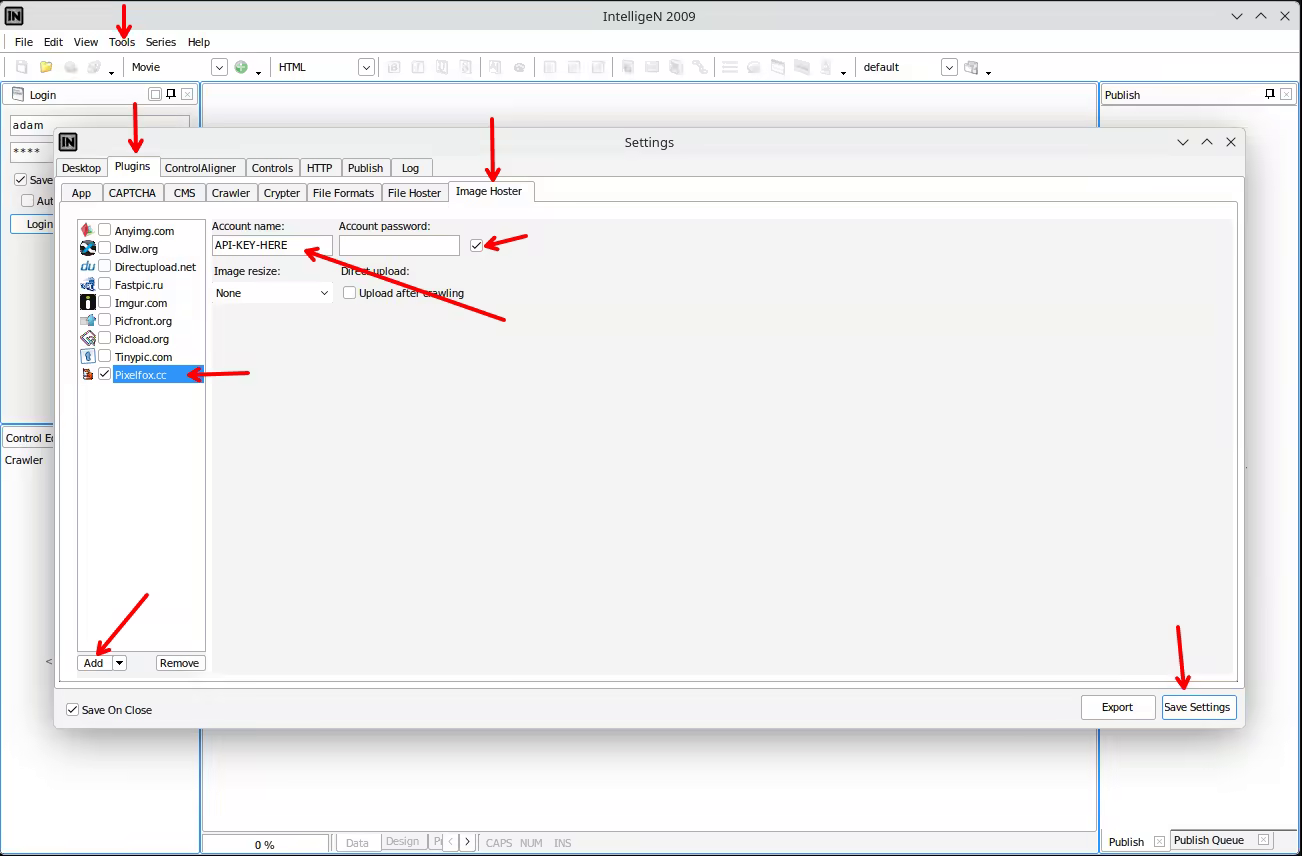Click the IN logo in Settings title bar
The image size is (1302, 856).
(68, 142)
